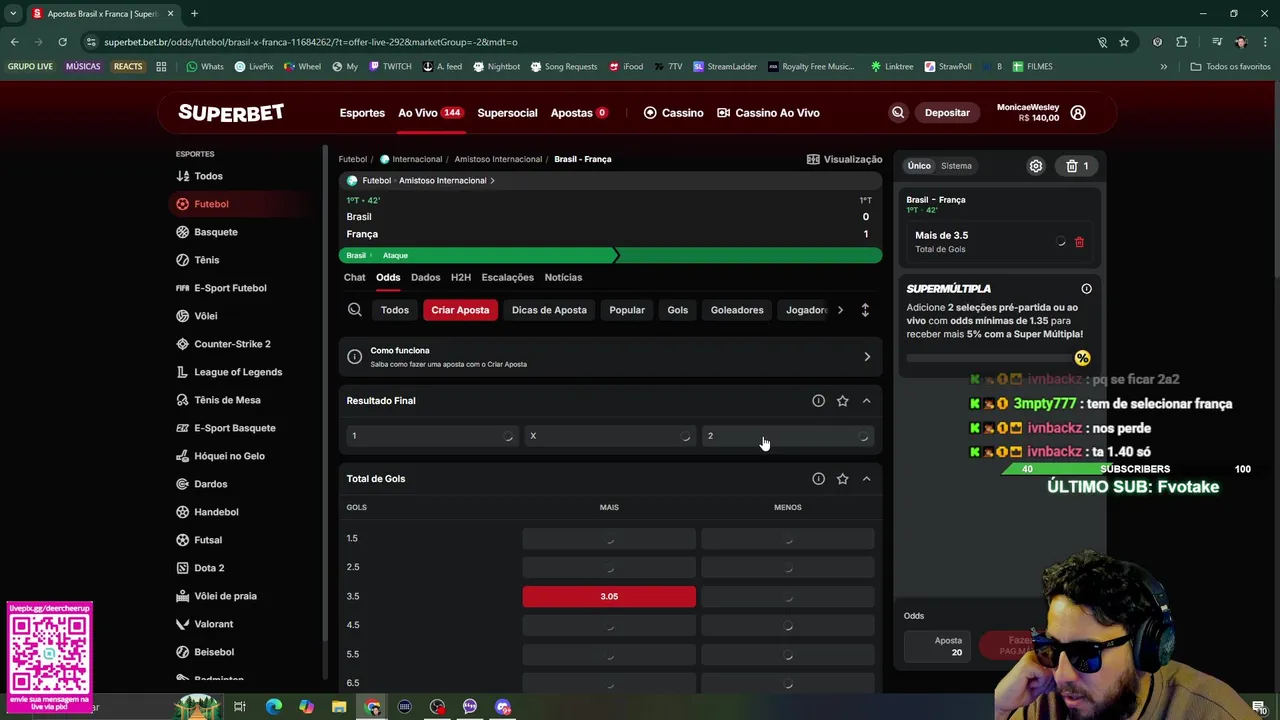Open Supersocial in top navigation

[x=507, y=113]
